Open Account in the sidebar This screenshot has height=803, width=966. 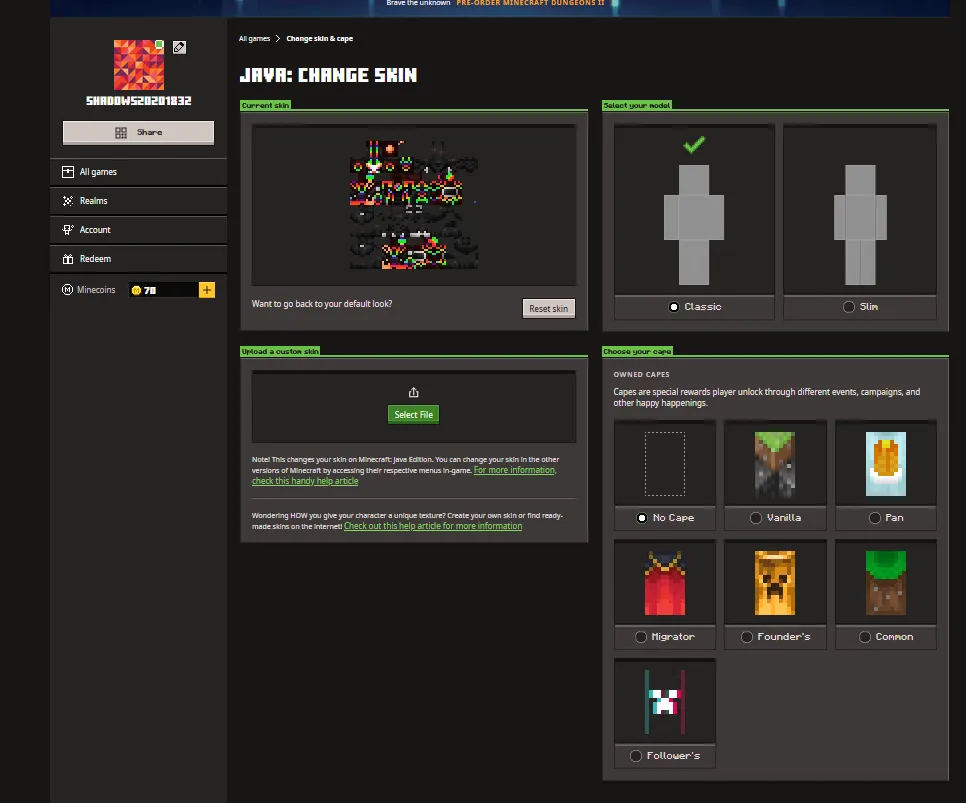pyautogui.click(x=139, y=230)
